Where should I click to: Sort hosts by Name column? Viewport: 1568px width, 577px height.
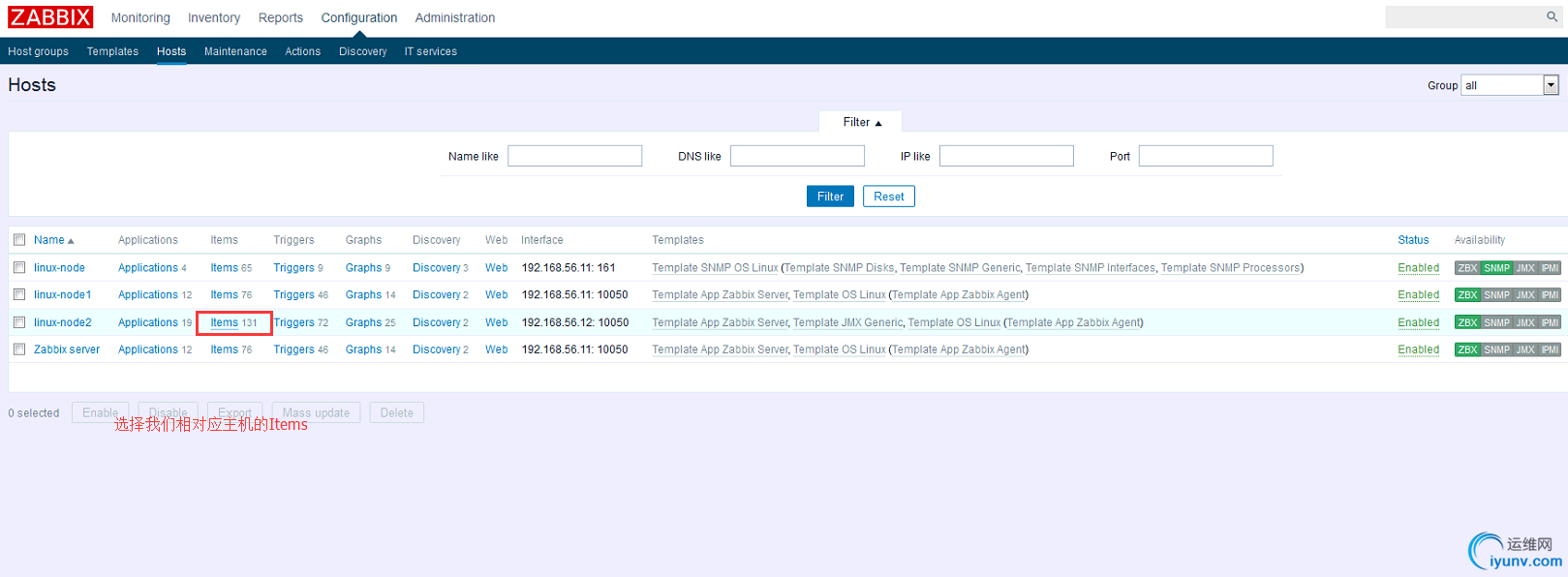click(53, 240)
